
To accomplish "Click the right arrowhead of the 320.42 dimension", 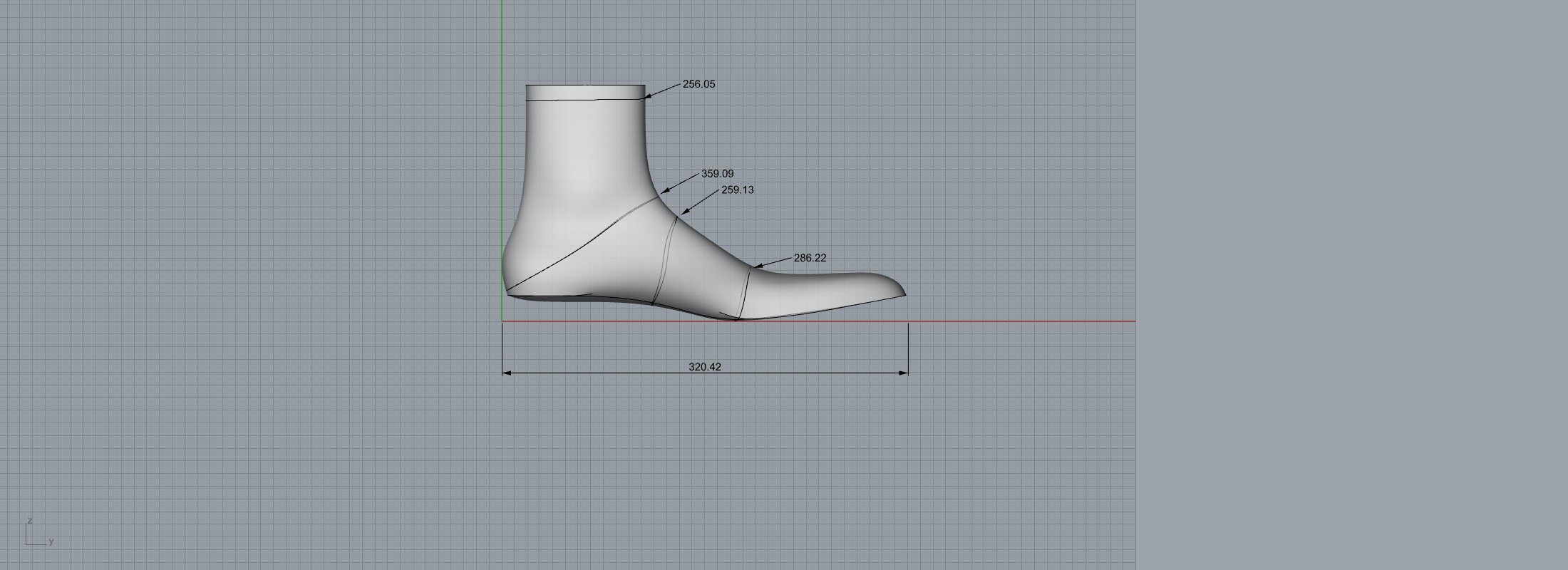I will (x=904, y=373).
